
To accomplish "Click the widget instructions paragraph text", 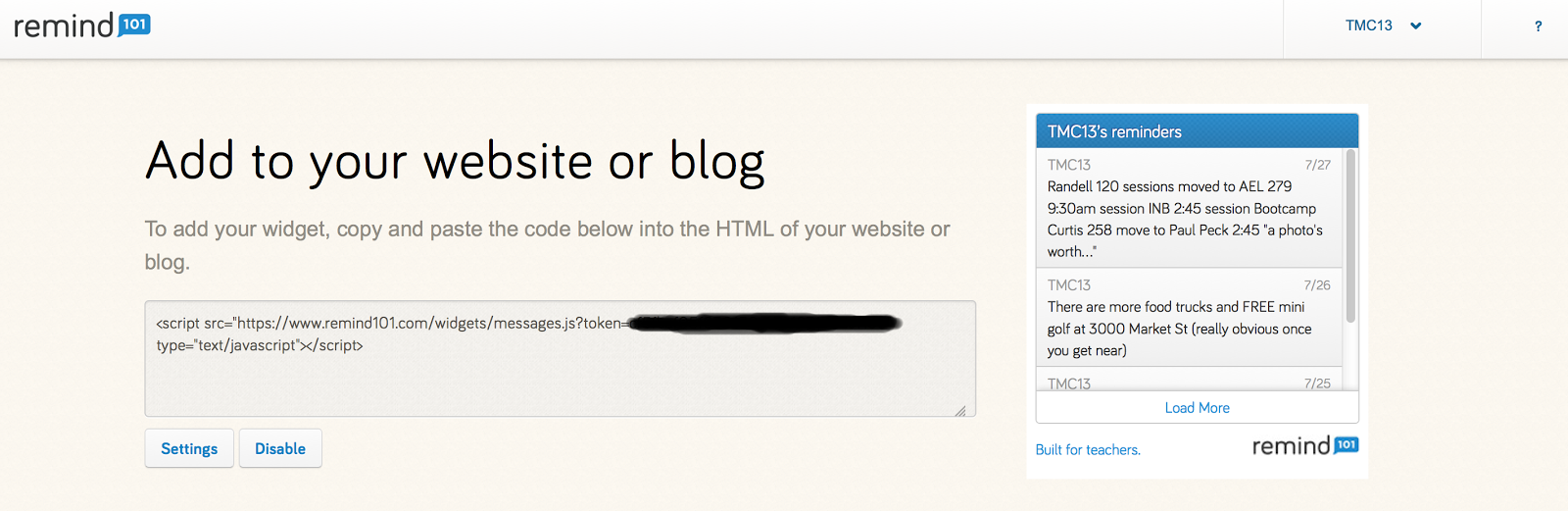I will (547, 230).
